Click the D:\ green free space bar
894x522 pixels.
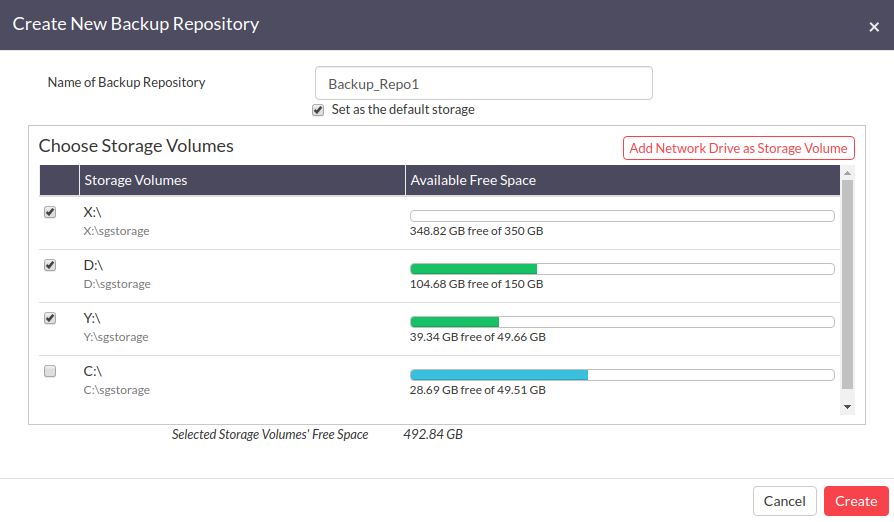pyautogui.click(x=473, y=269)
